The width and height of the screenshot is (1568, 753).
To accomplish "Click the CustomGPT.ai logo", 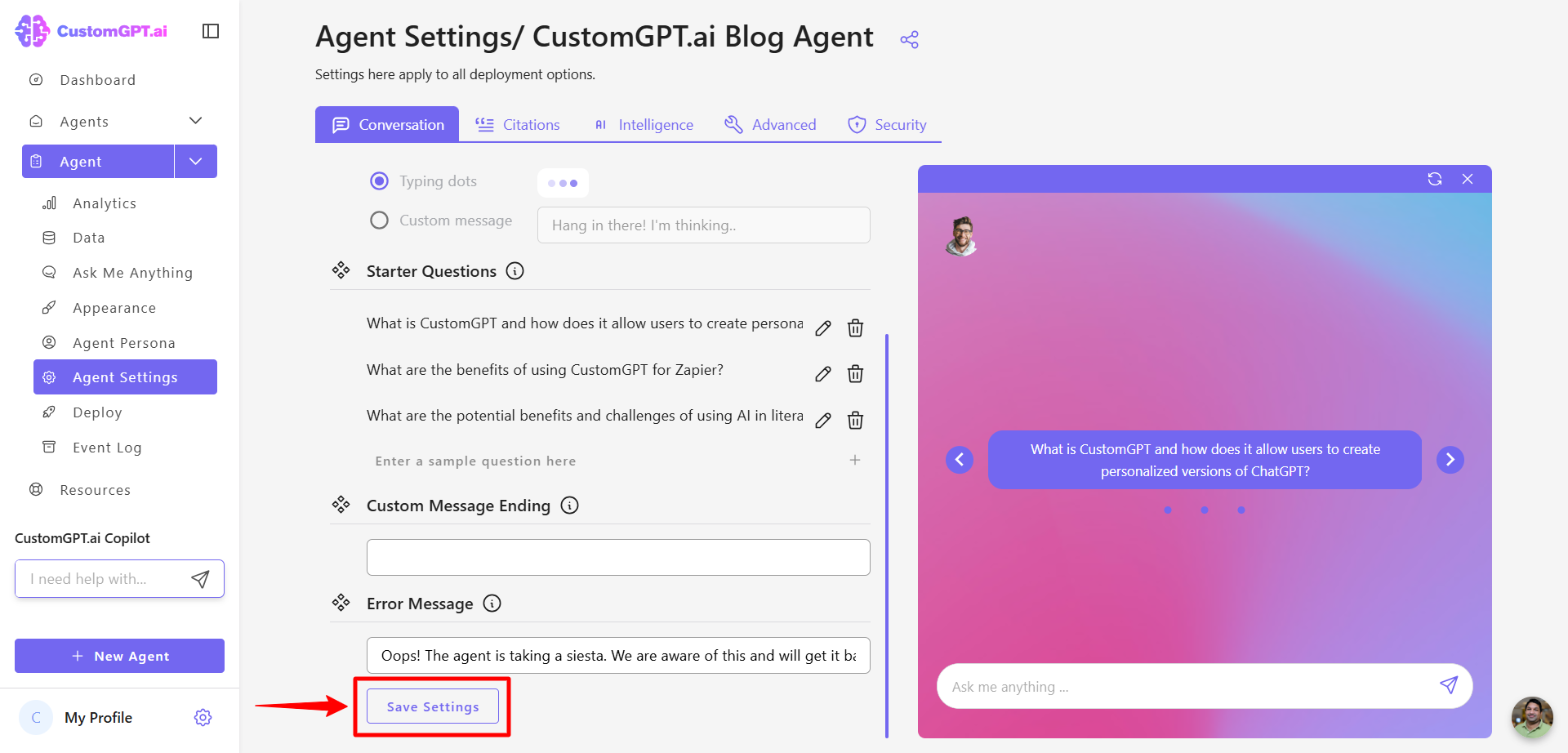I will 91,31.
